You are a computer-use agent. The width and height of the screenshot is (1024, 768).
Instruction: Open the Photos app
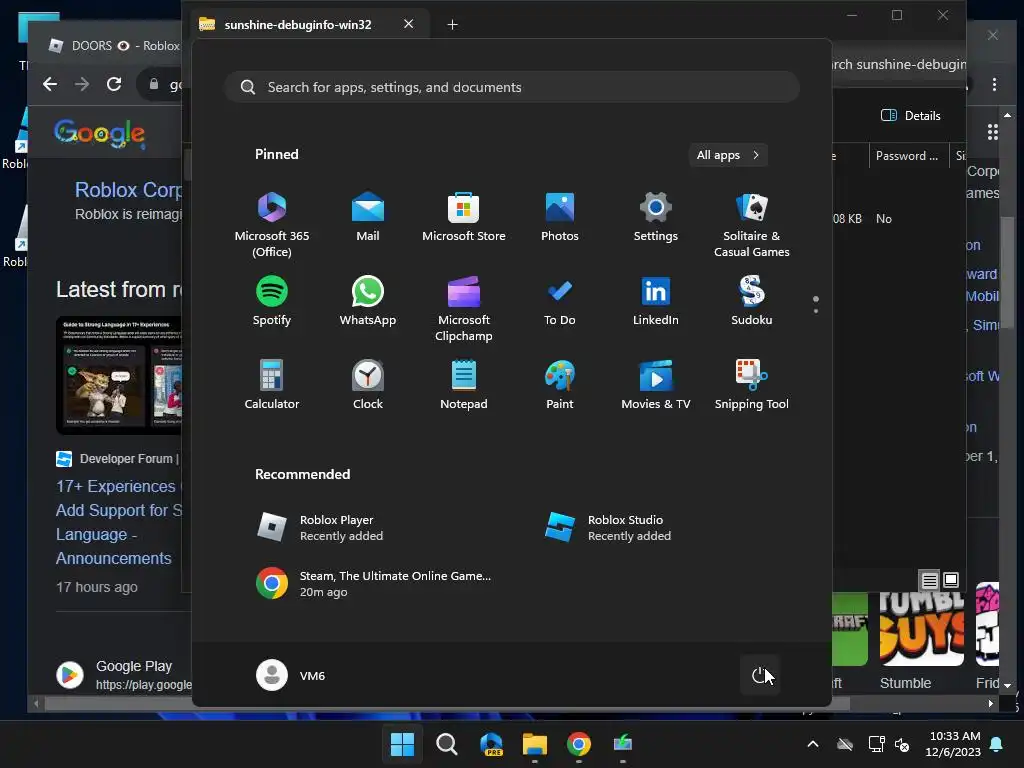pos(560,217)
